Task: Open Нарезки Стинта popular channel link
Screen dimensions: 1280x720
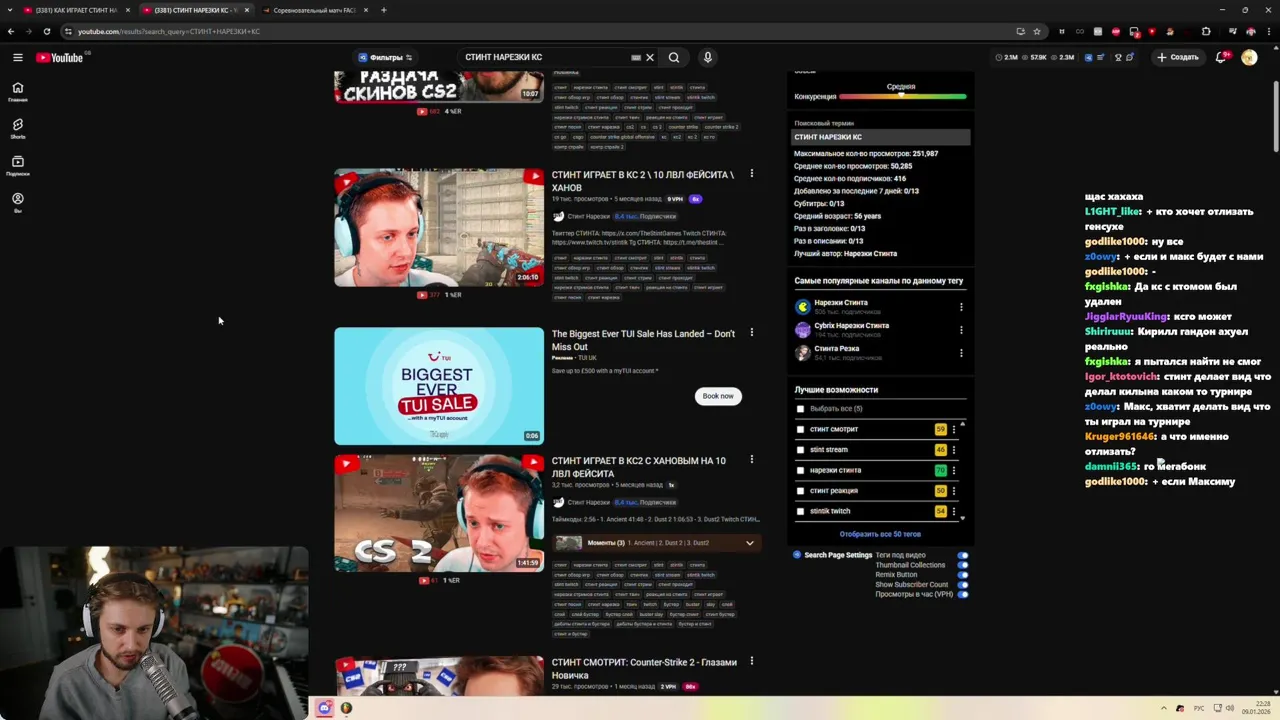Action: click(841, 303)
